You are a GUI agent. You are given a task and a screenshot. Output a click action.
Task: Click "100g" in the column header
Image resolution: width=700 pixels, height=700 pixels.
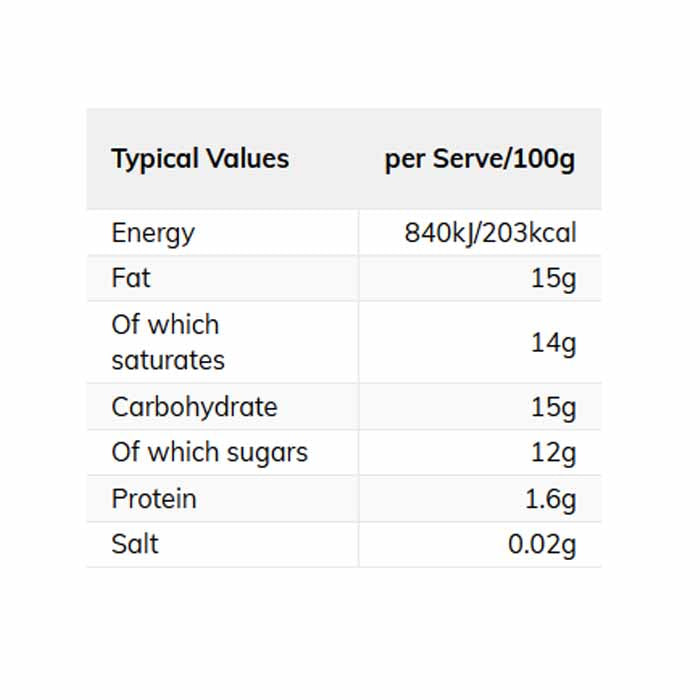tap(544, 159)
